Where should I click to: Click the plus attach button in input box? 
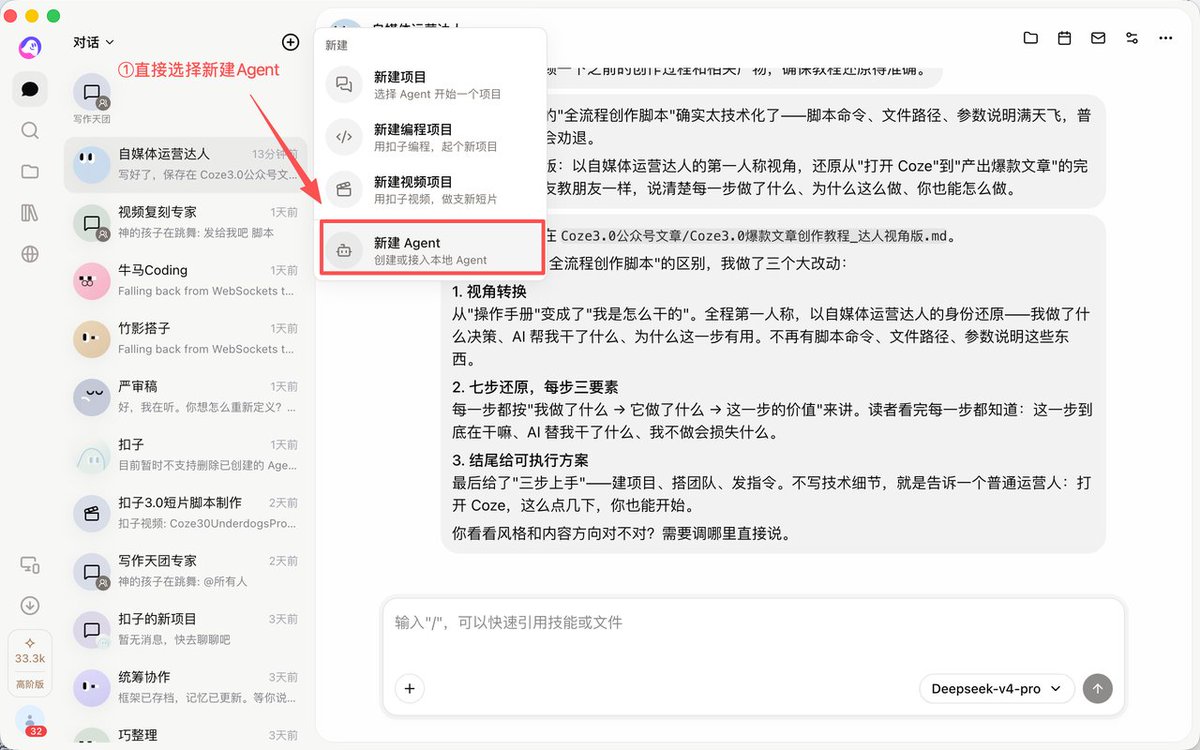click(409, 688)
